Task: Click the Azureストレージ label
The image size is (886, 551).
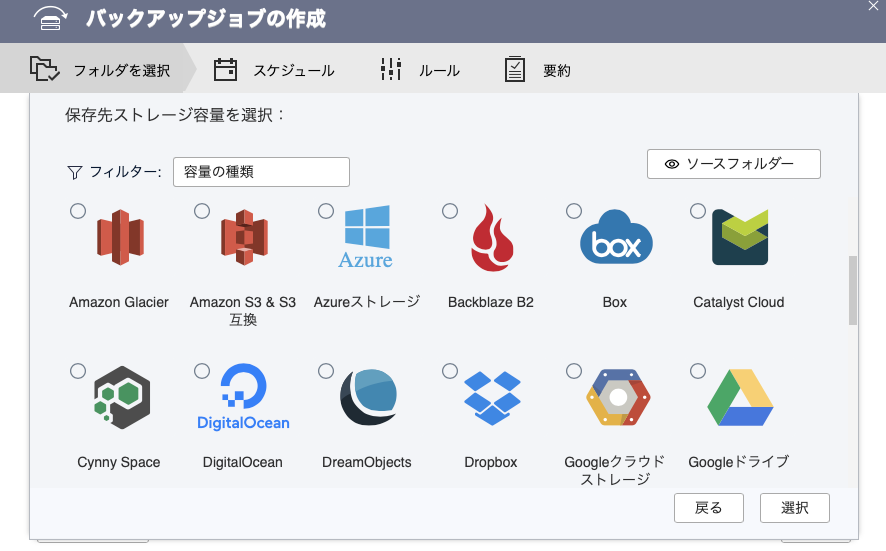Action: pyautogui.click(x=367, y=302)
